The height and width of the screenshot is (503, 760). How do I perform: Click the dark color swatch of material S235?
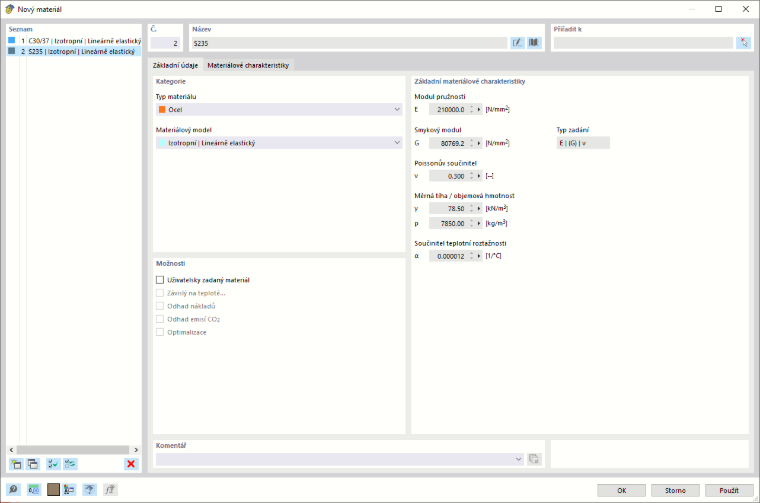[12, 51]
